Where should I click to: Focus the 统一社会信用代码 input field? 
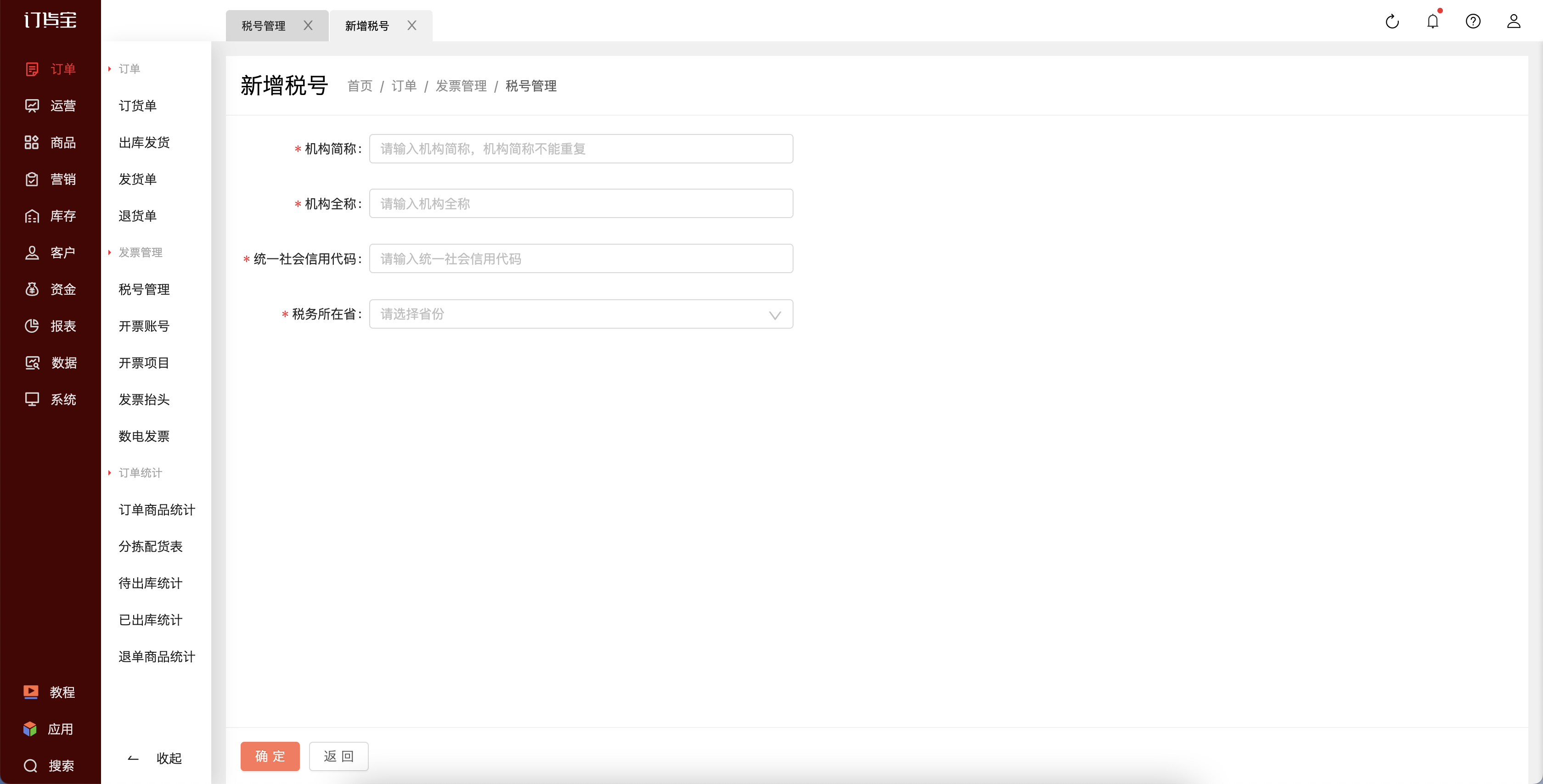(581, 259)
